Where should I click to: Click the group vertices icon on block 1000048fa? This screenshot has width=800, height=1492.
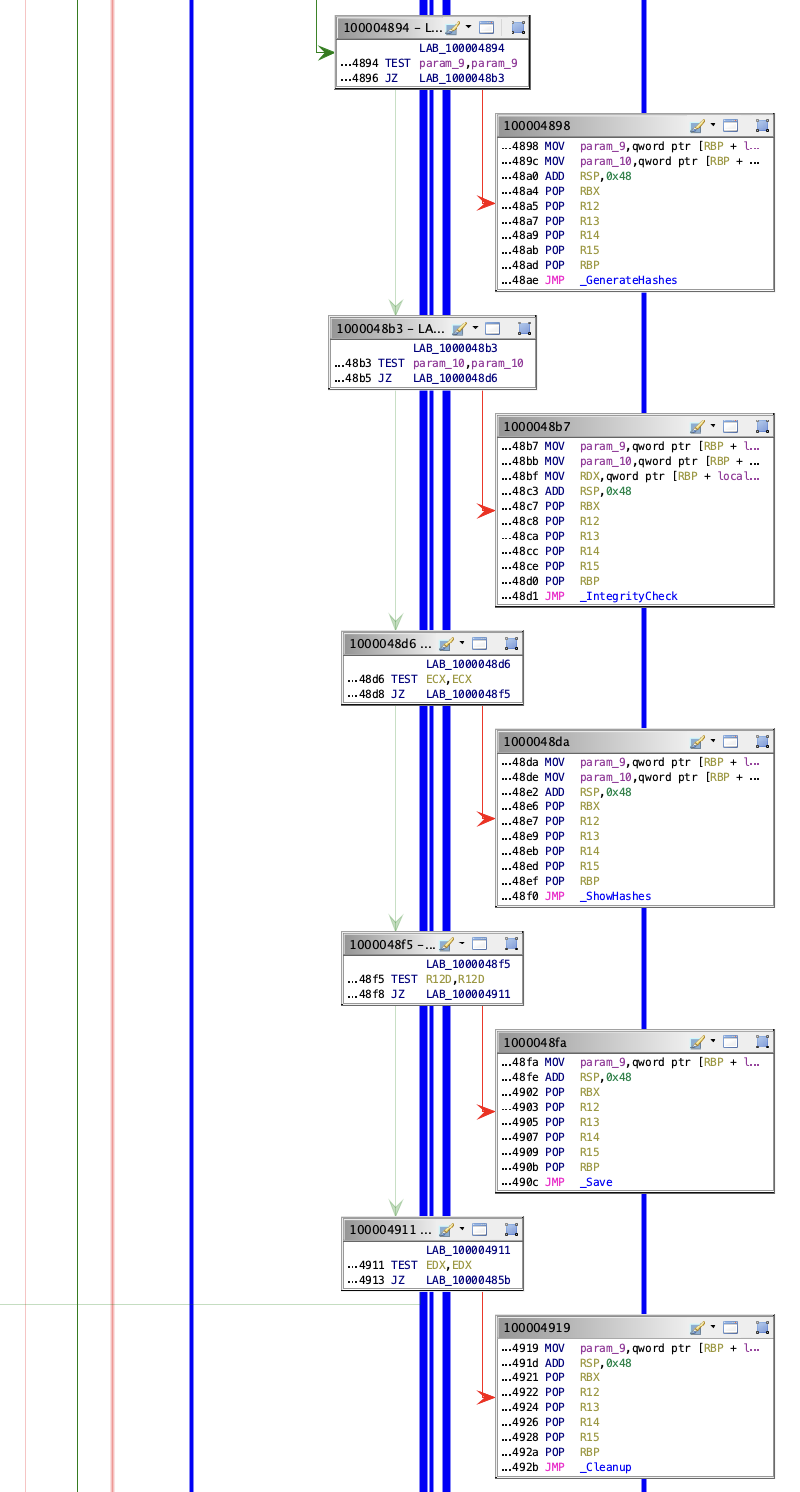[762, 1042]
